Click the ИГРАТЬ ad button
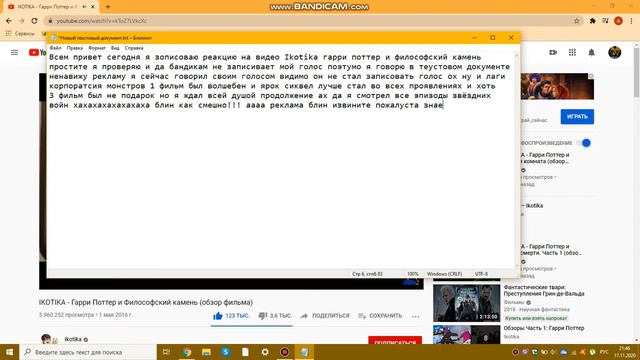This screenshot has height=360, width=640. click(577, 117)
